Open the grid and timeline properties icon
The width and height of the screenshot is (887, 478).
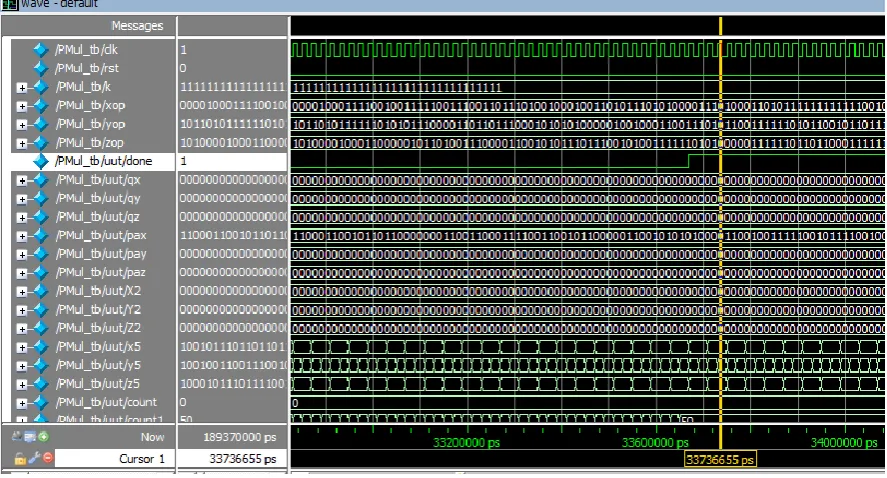click(30, 436)
